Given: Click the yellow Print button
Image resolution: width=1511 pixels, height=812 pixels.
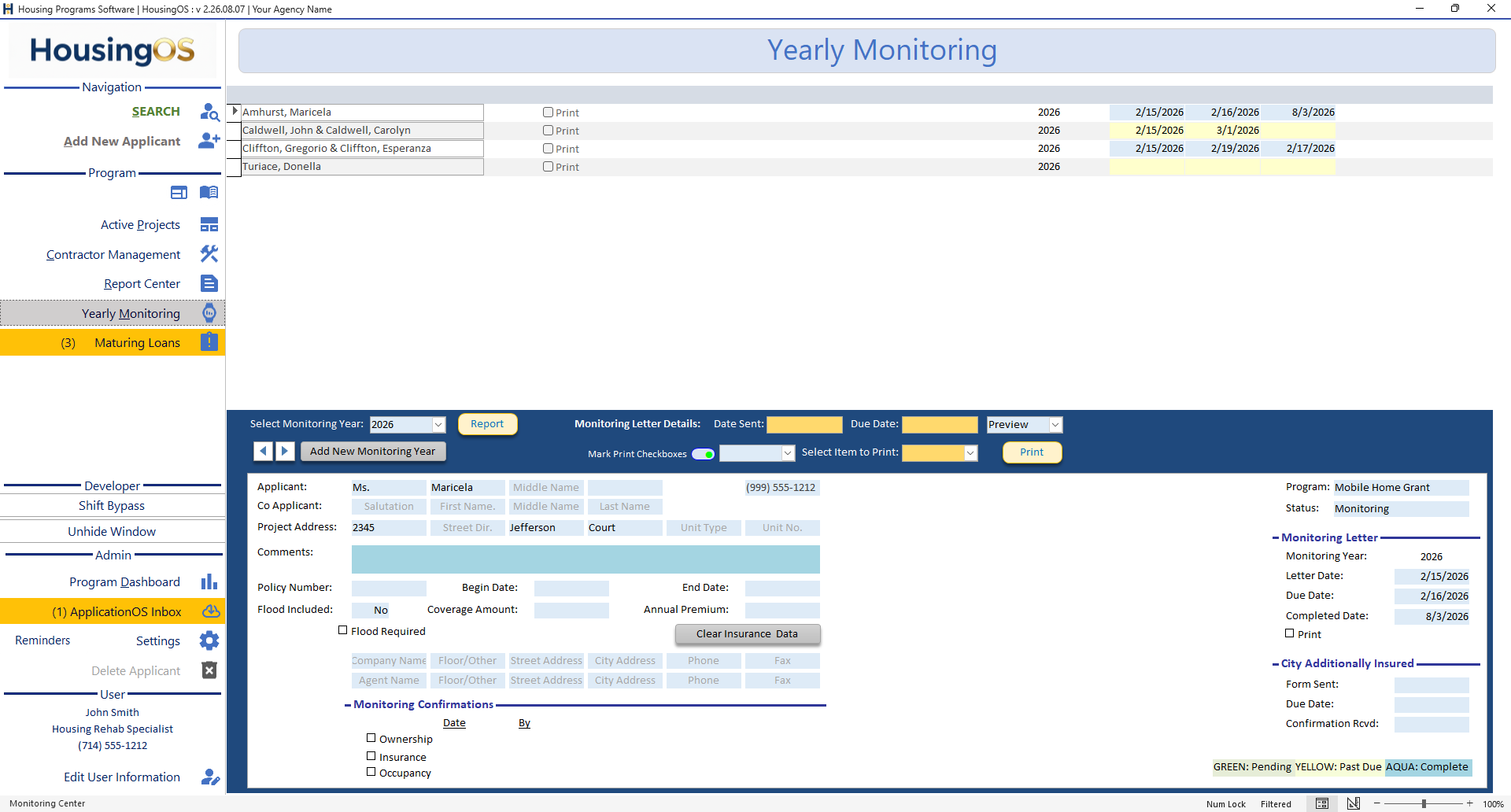Looking at the screenshot, I should coord(1032,452).
